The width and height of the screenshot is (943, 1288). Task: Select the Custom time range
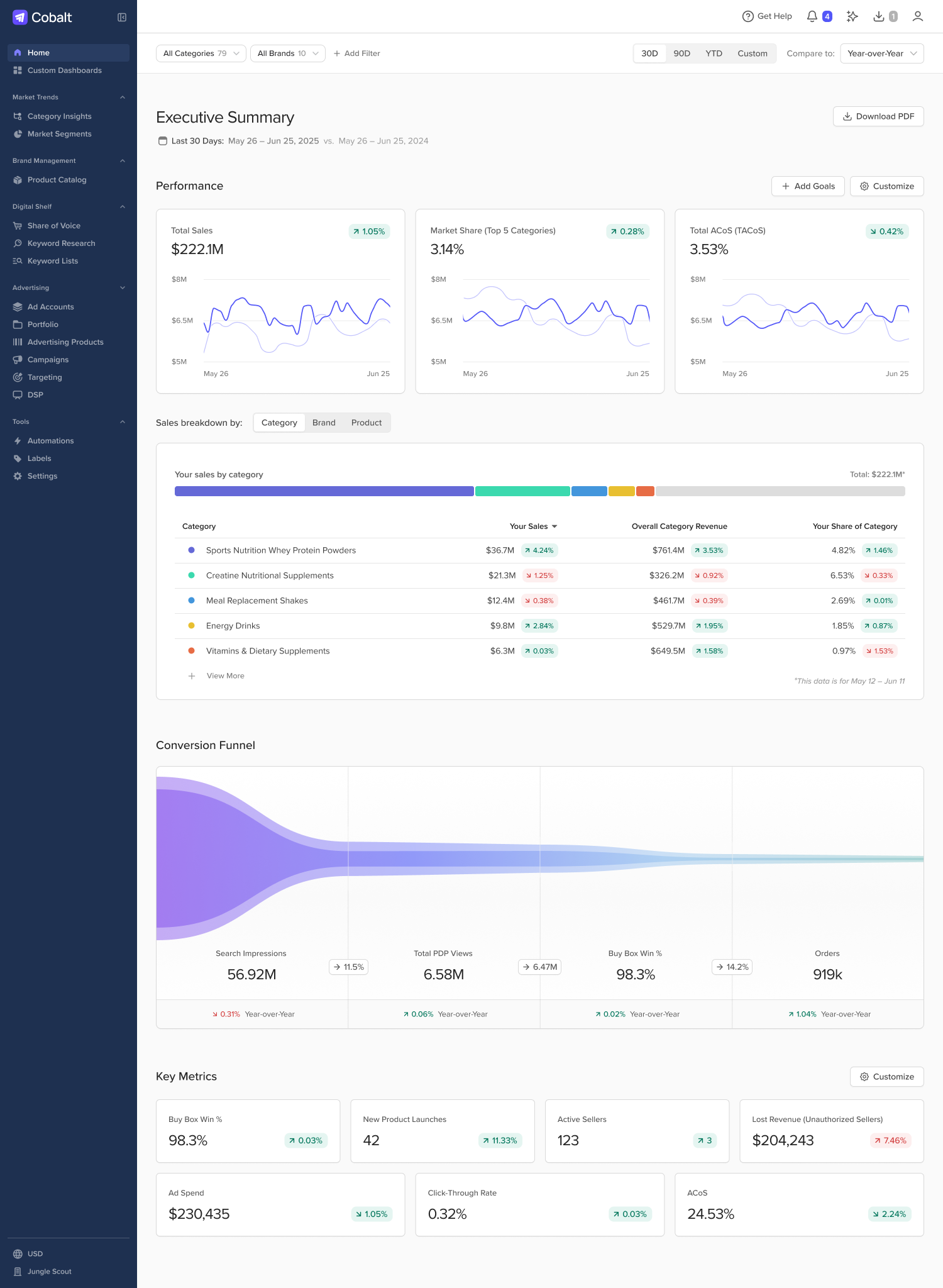753,53
